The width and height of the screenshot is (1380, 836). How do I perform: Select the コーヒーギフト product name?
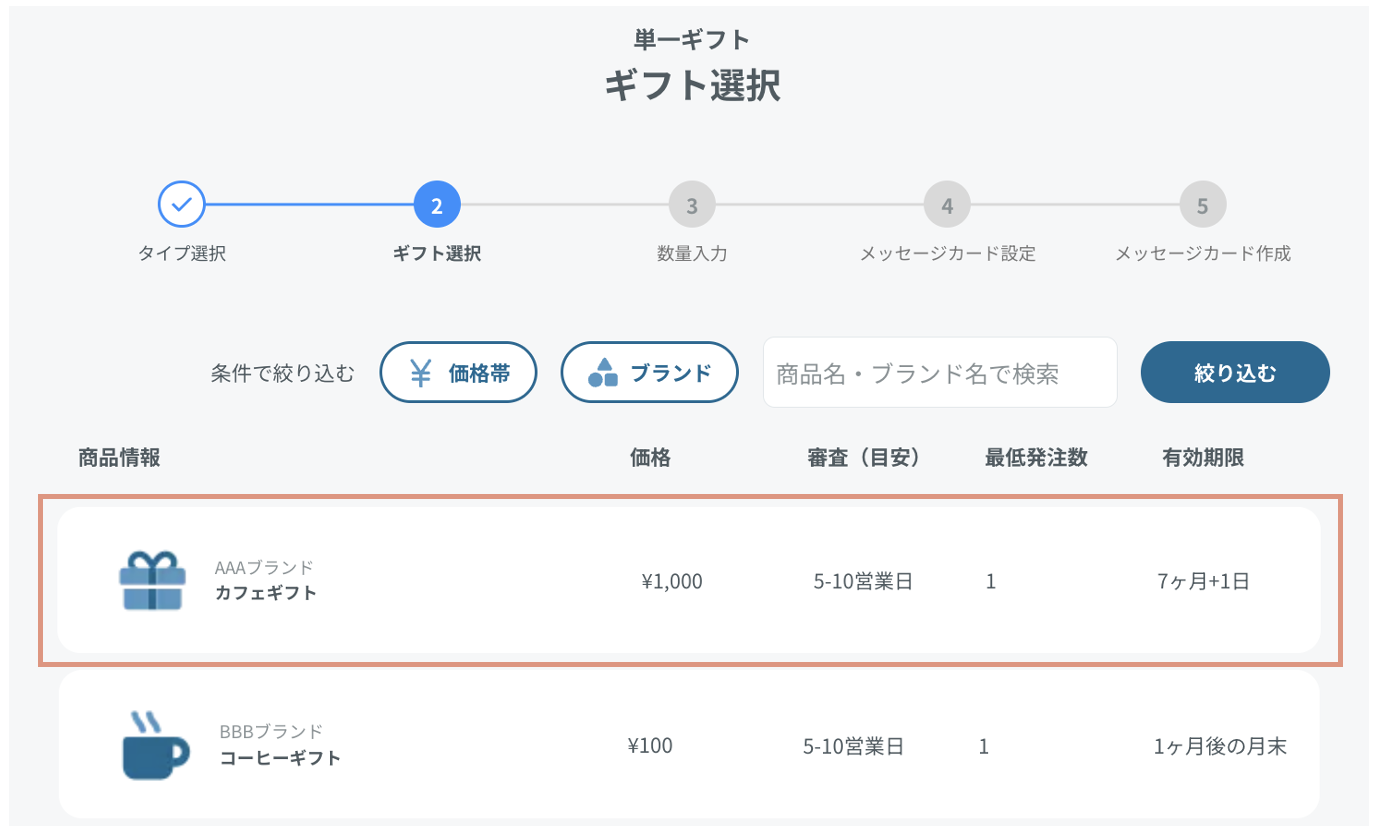tap(281, 757)
